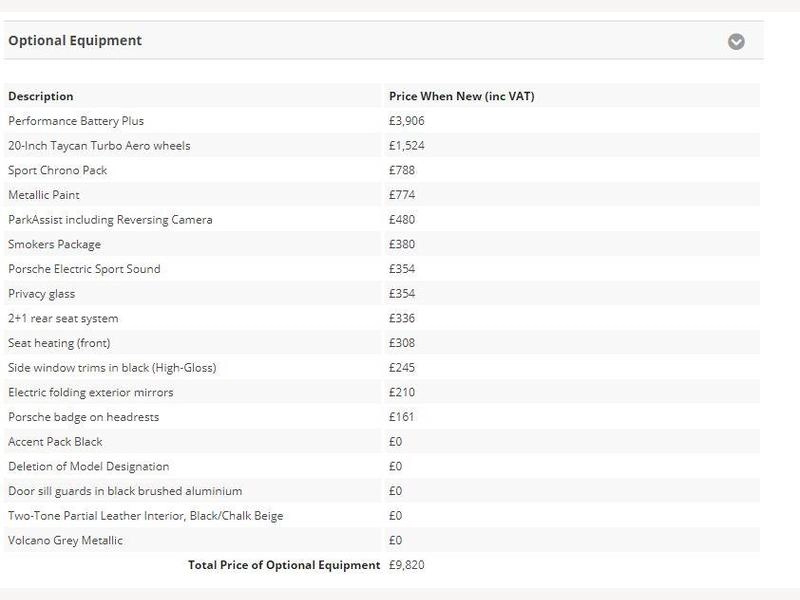Collapse the Optional Equipment section chevron
Screen dimensions: 800x600
[x=736, y=41]
